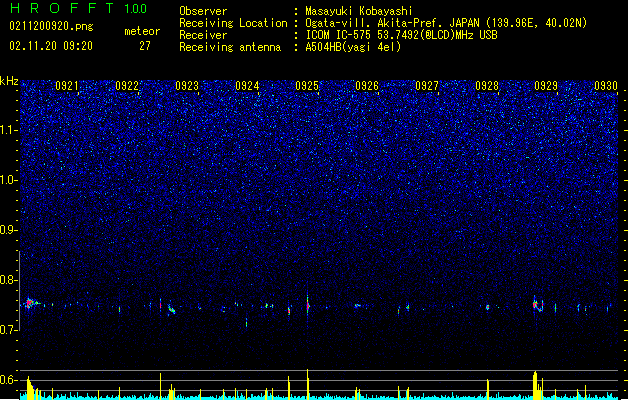629x400 pixels.
Task: Click the 0925 time marker
Action: [307, 86]
